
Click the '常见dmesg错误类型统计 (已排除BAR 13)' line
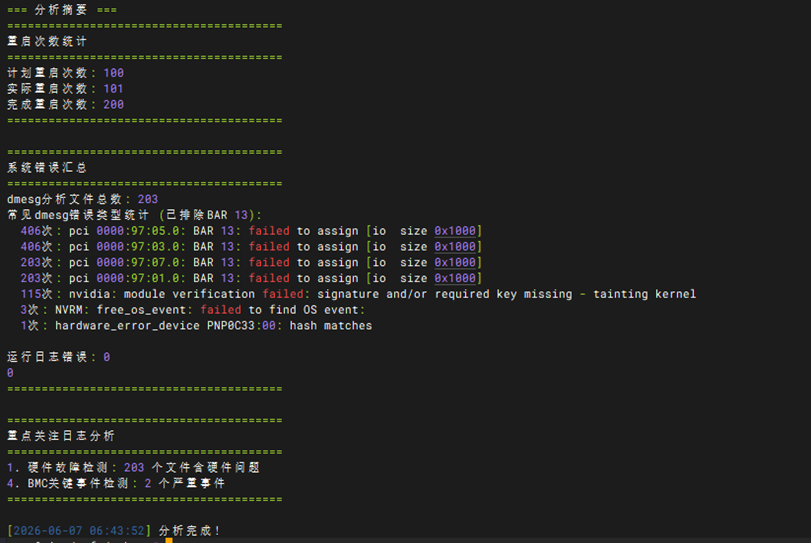pos(134,215)
